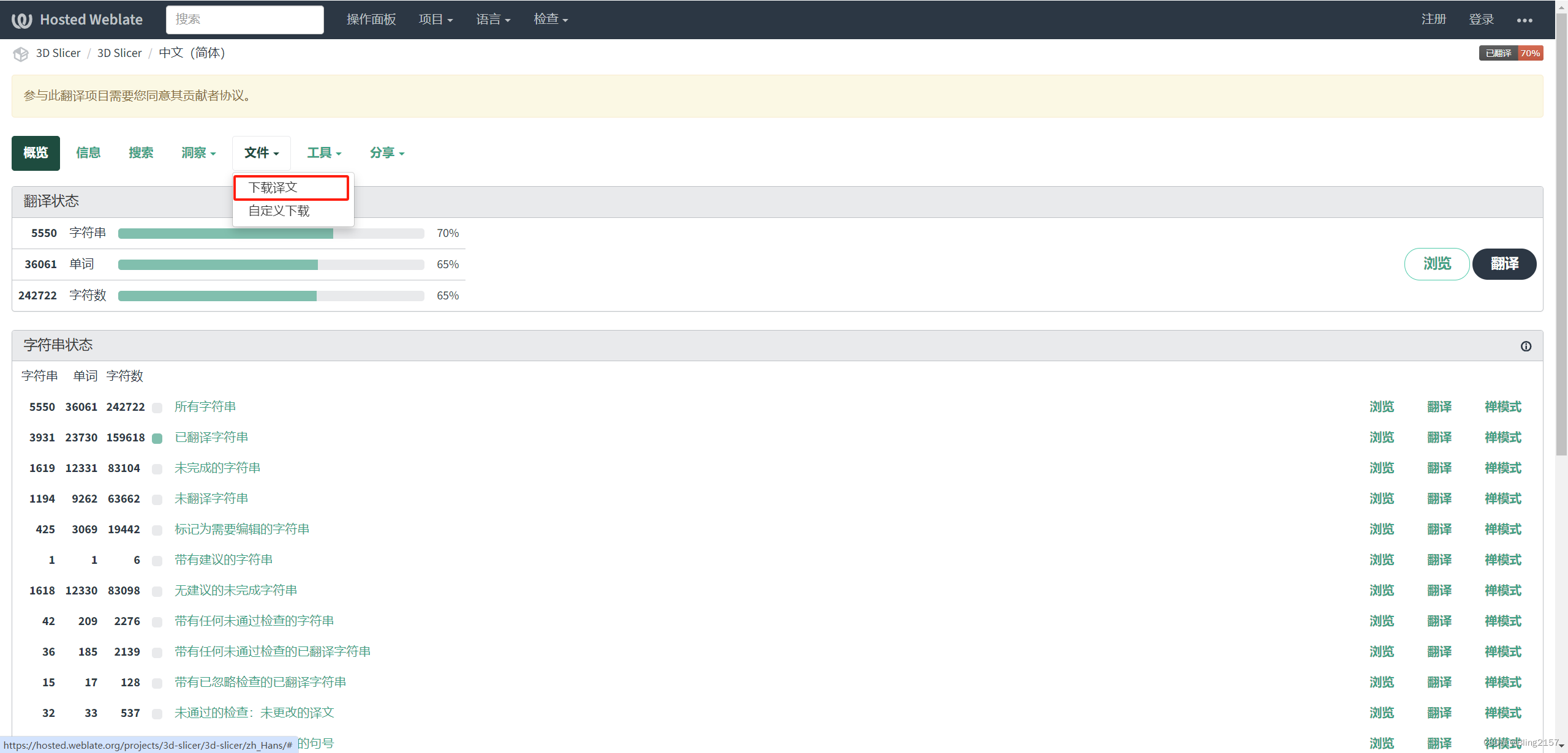Expand the 项目 dropdown in navbar
1568x753 pixels.
(435, 20)
